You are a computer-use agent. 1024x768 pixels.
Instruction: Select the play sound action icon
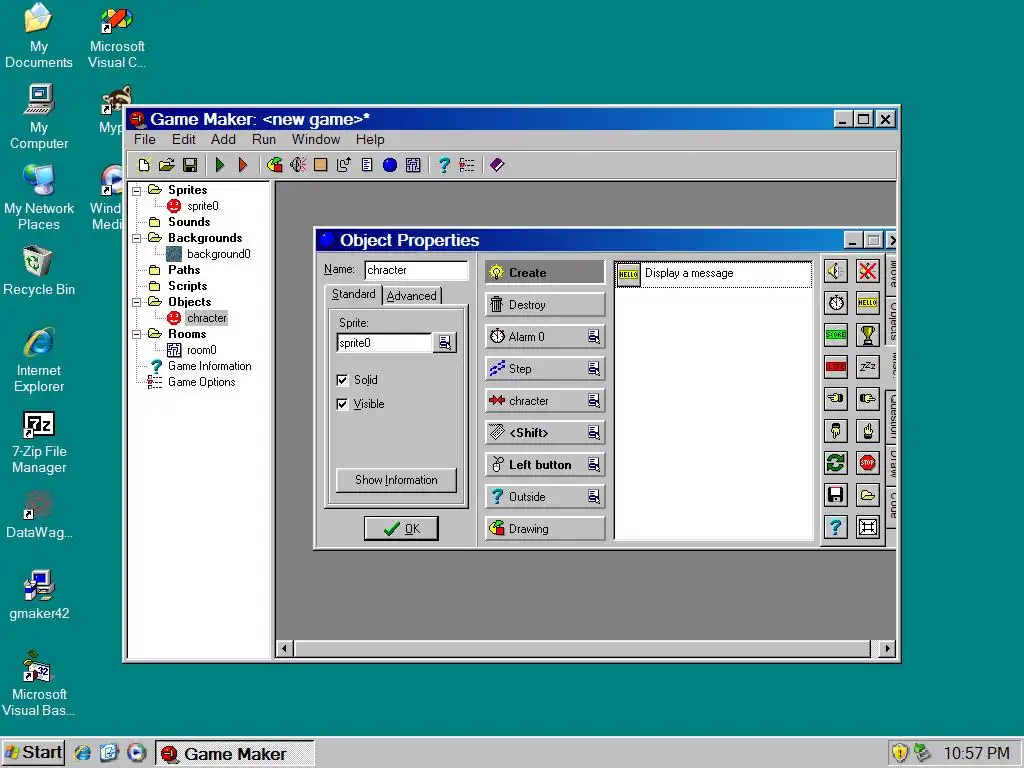point(836,271)
